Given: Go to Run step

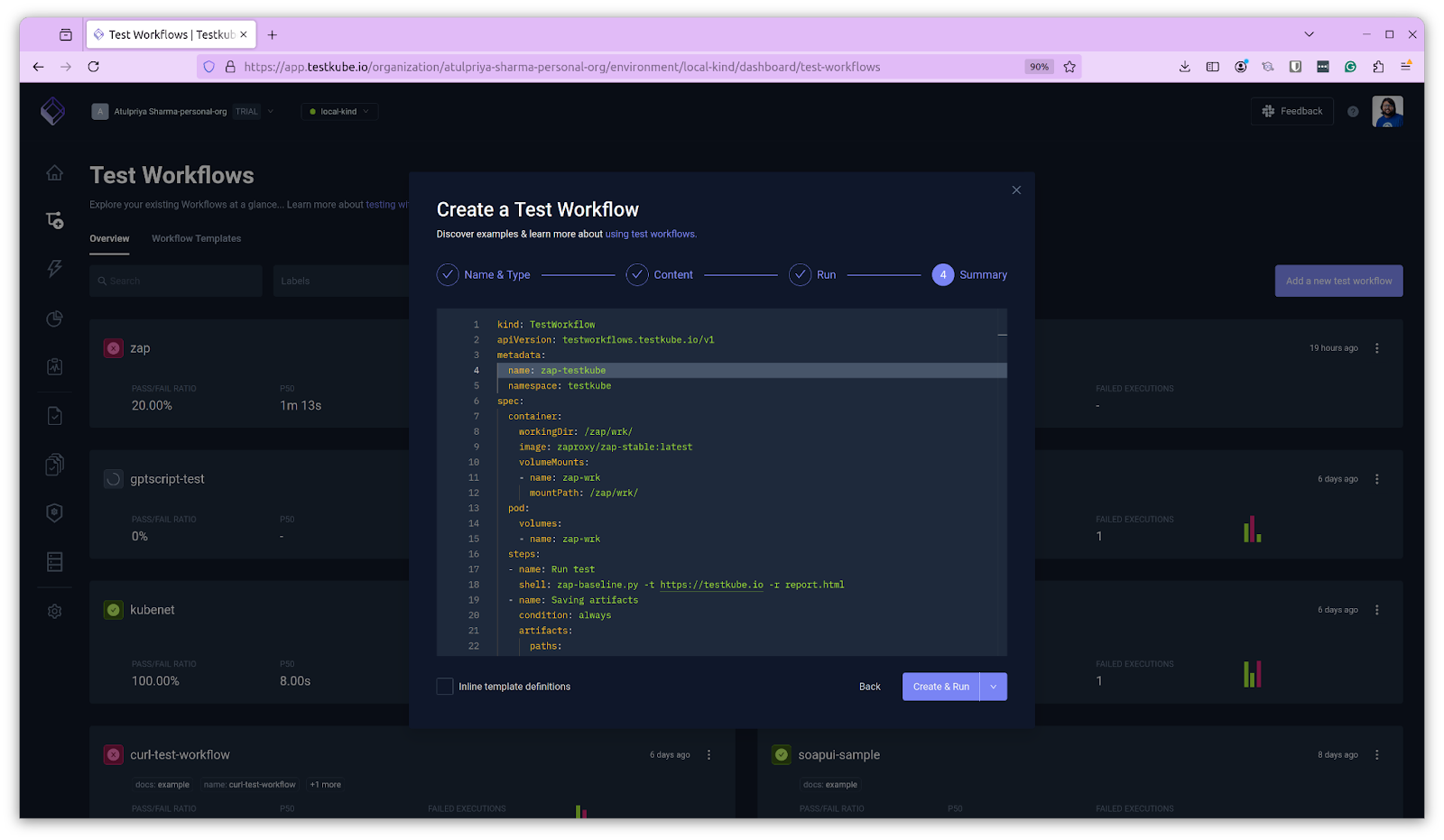Looking at the screenshot, I should click(812, 275).
